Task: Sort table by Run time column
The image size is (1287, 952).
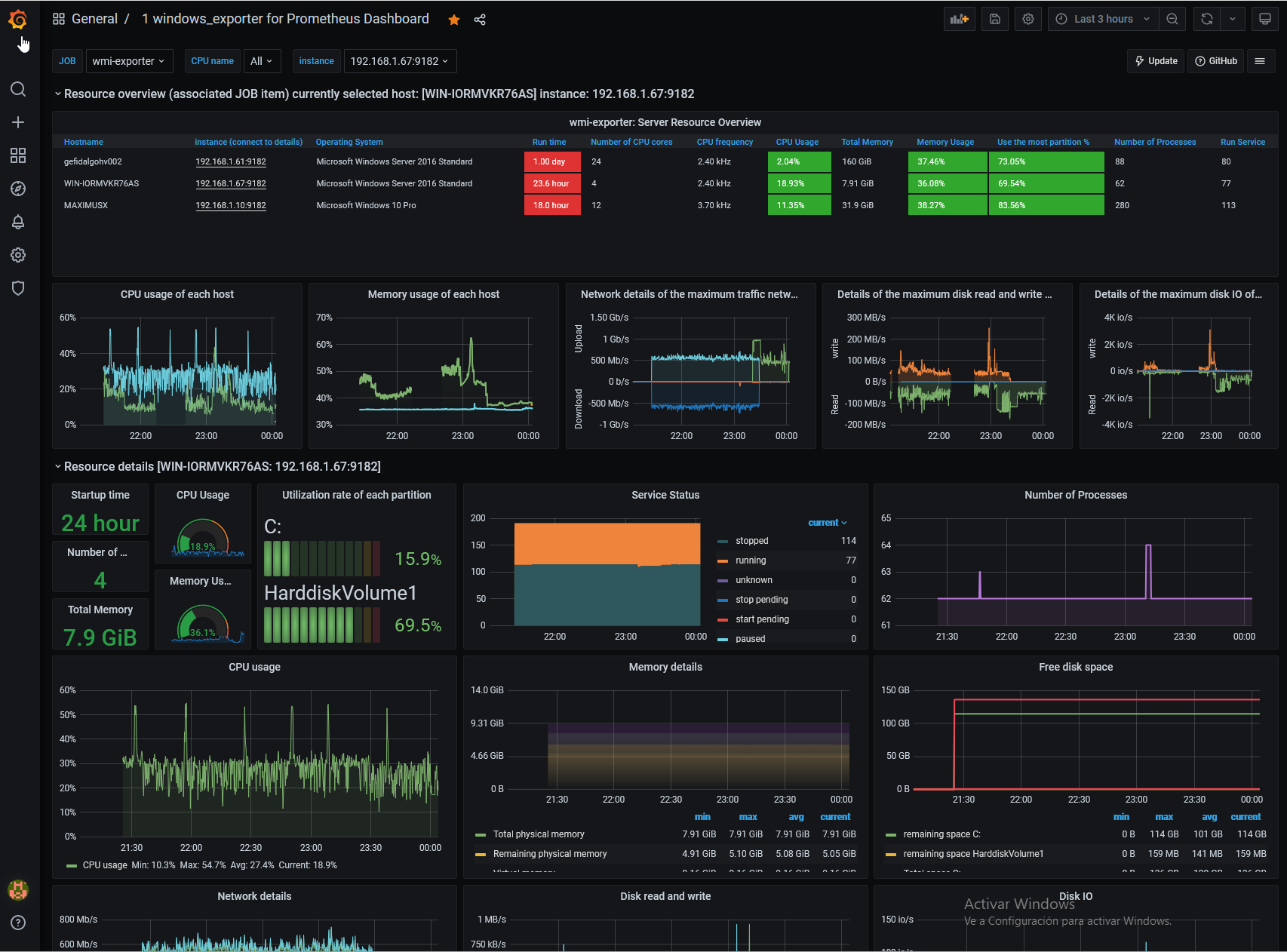Action: 549,142
